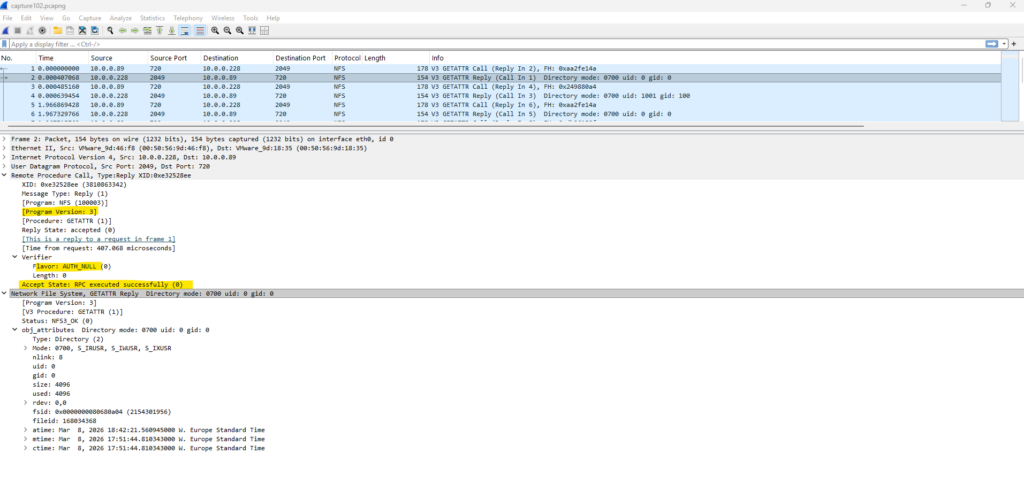Open the Go menu
This screenshot has height=477, width=1024.
pyautogui.click(x=66, y=18)
